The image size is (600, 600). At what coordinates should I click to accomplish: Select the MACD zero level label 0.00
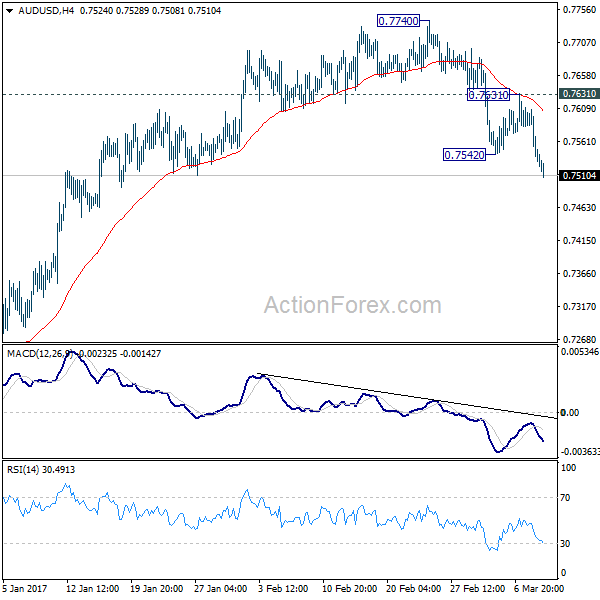pos(569,412)
